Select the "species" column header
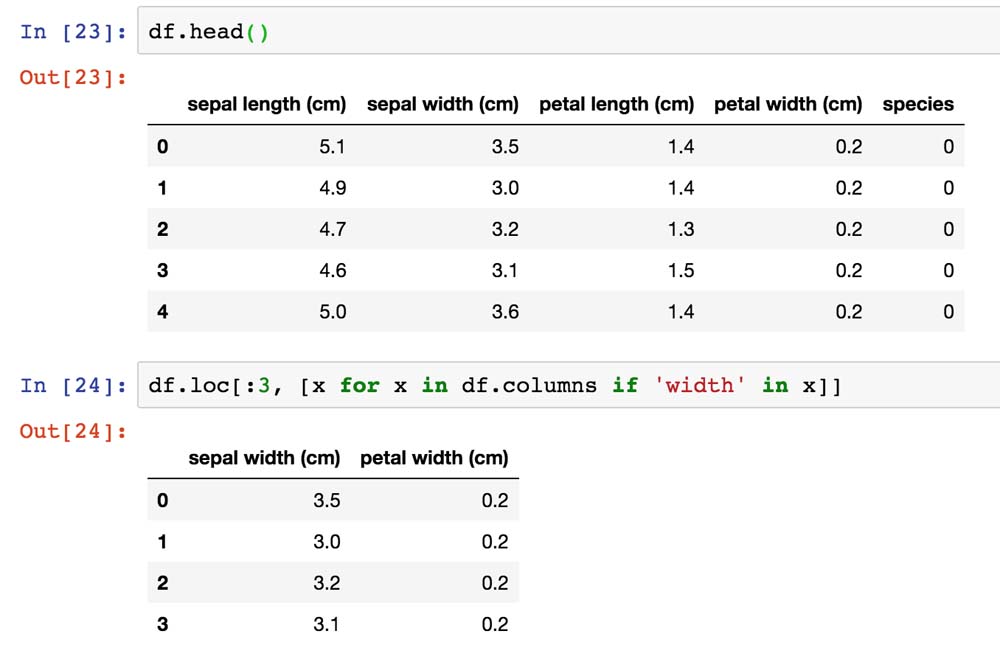1000x659 pixels. point(918,104)
